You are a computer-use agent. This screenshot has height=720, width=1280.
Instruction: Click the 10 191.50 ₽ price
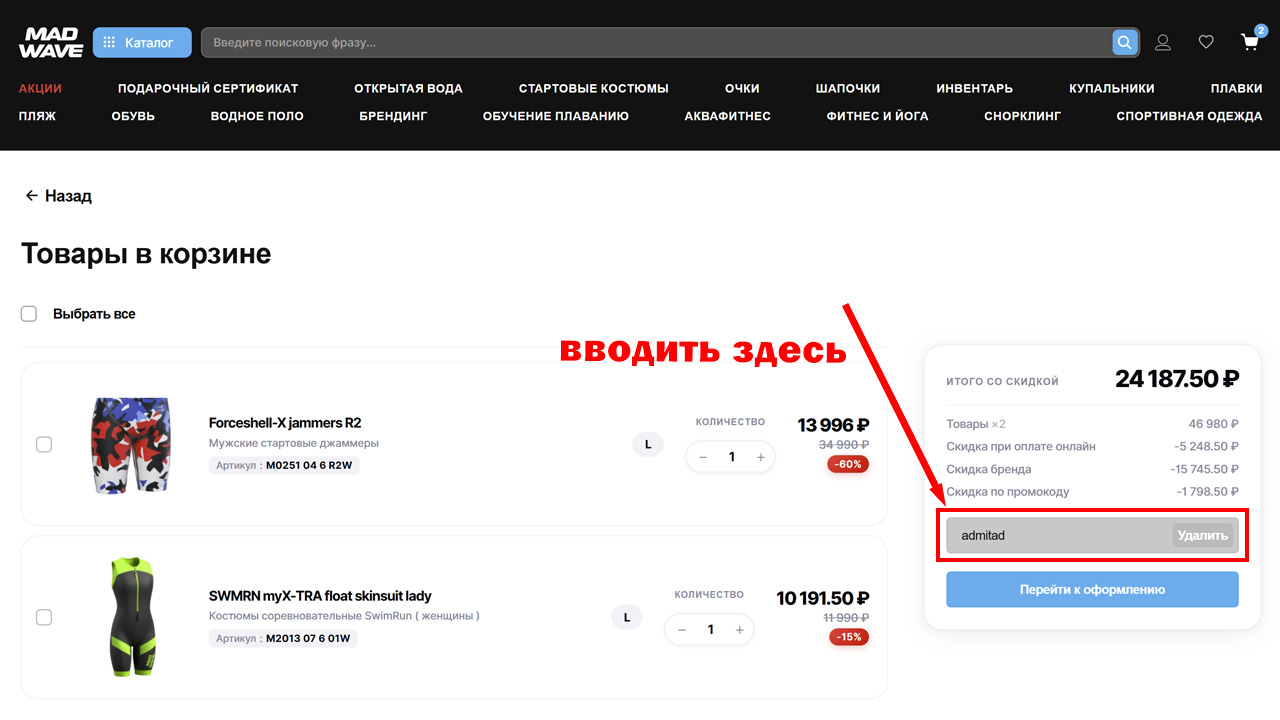click(x=823, y=598)
